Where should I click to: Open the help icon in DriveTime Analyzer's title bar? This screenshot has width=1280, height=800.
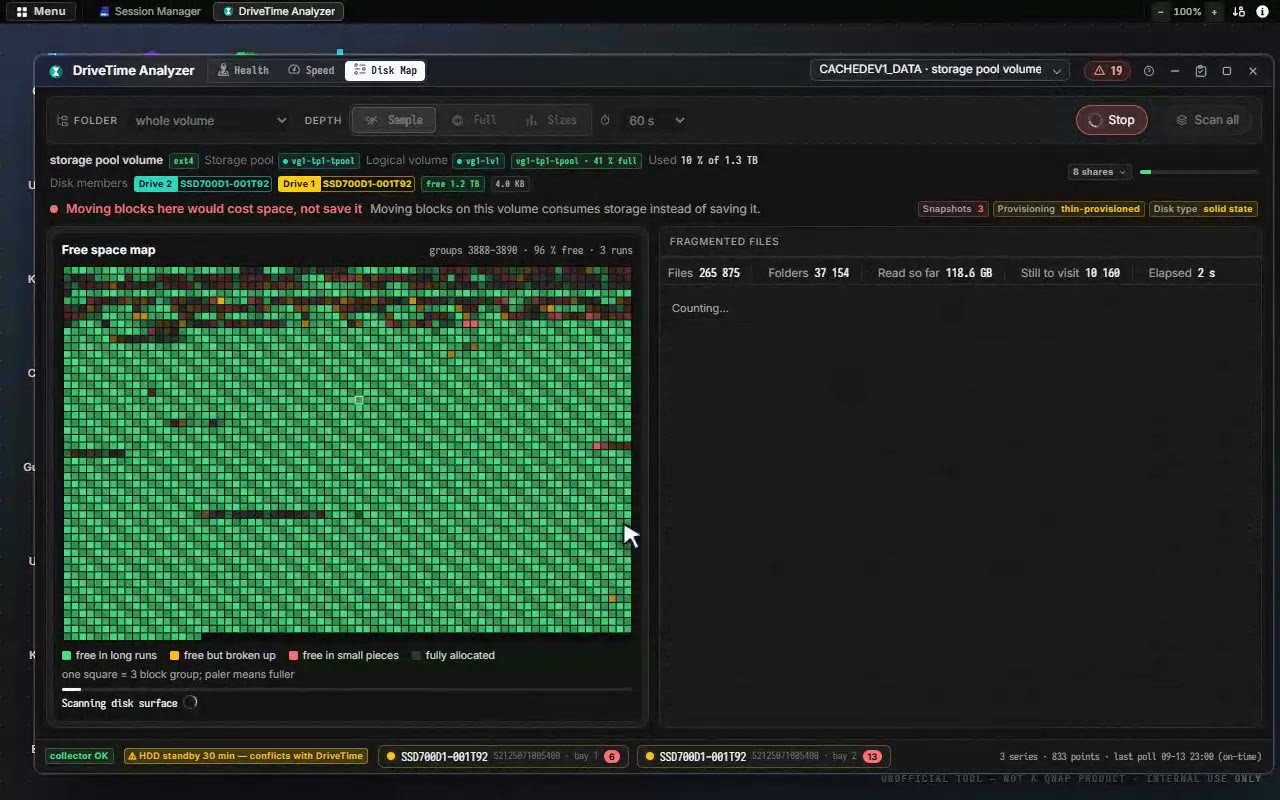click(1149, 71)
